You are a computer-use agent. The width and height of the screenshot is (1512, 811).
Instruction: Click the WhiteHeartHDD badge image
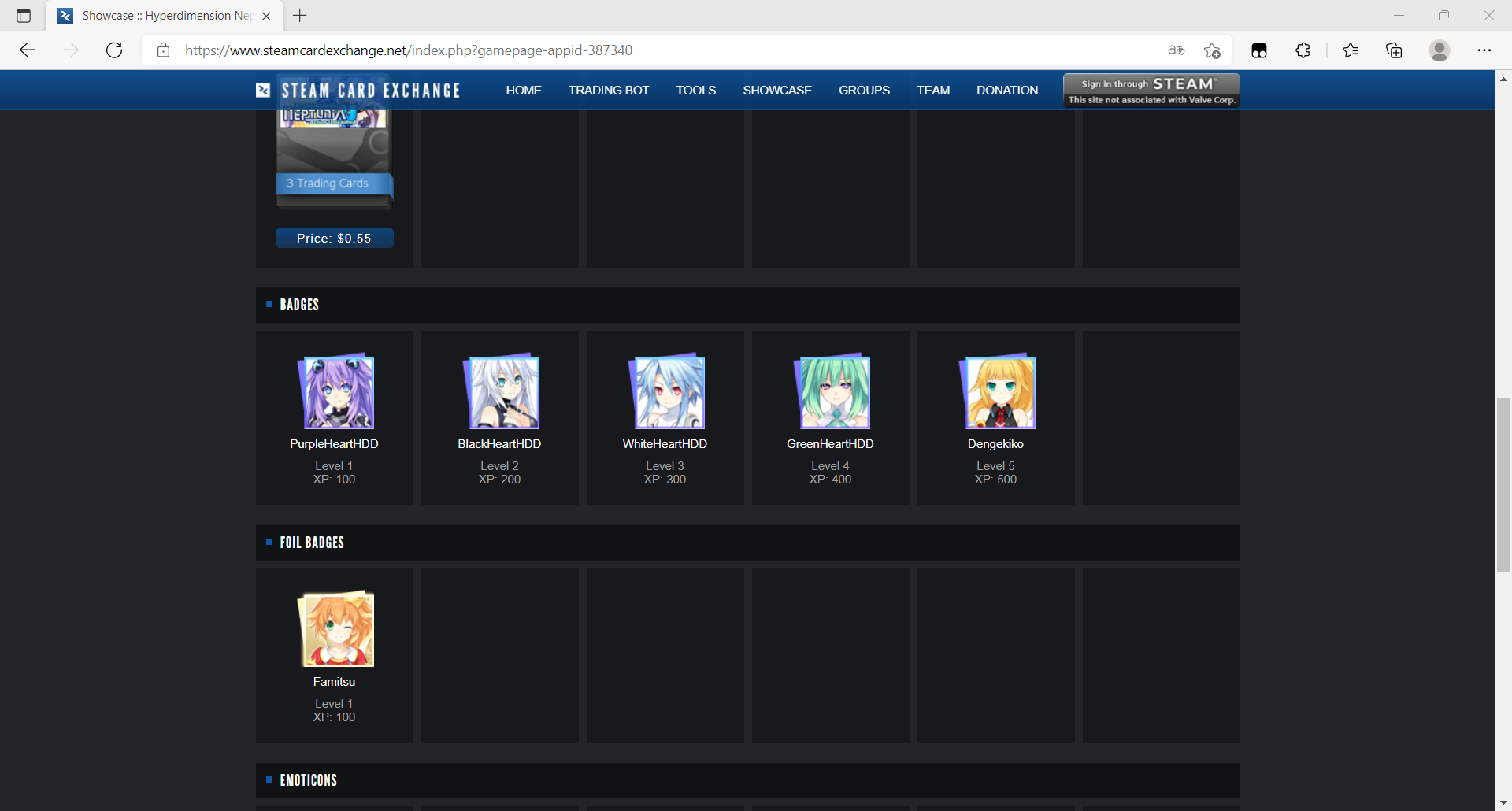(666, 391)
